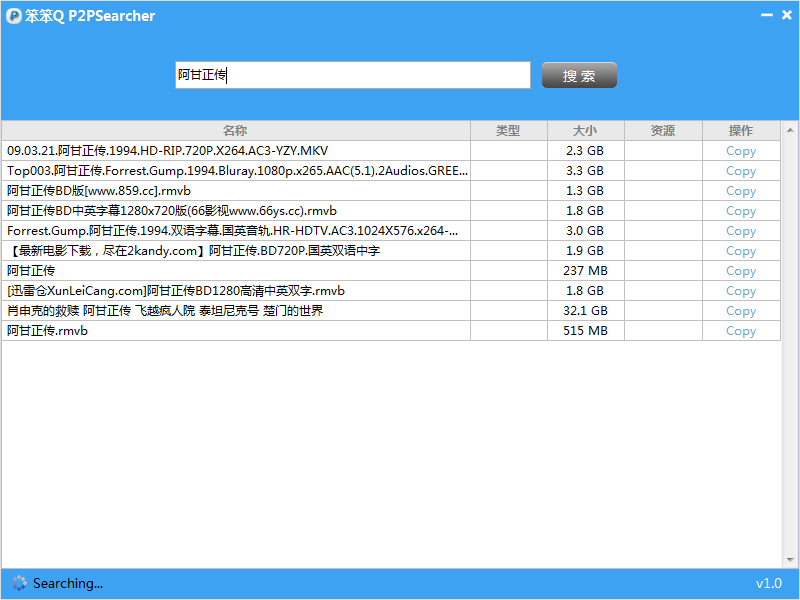
Task: Click the 3.0 GB size cell
Action: [x=585, y=231]
